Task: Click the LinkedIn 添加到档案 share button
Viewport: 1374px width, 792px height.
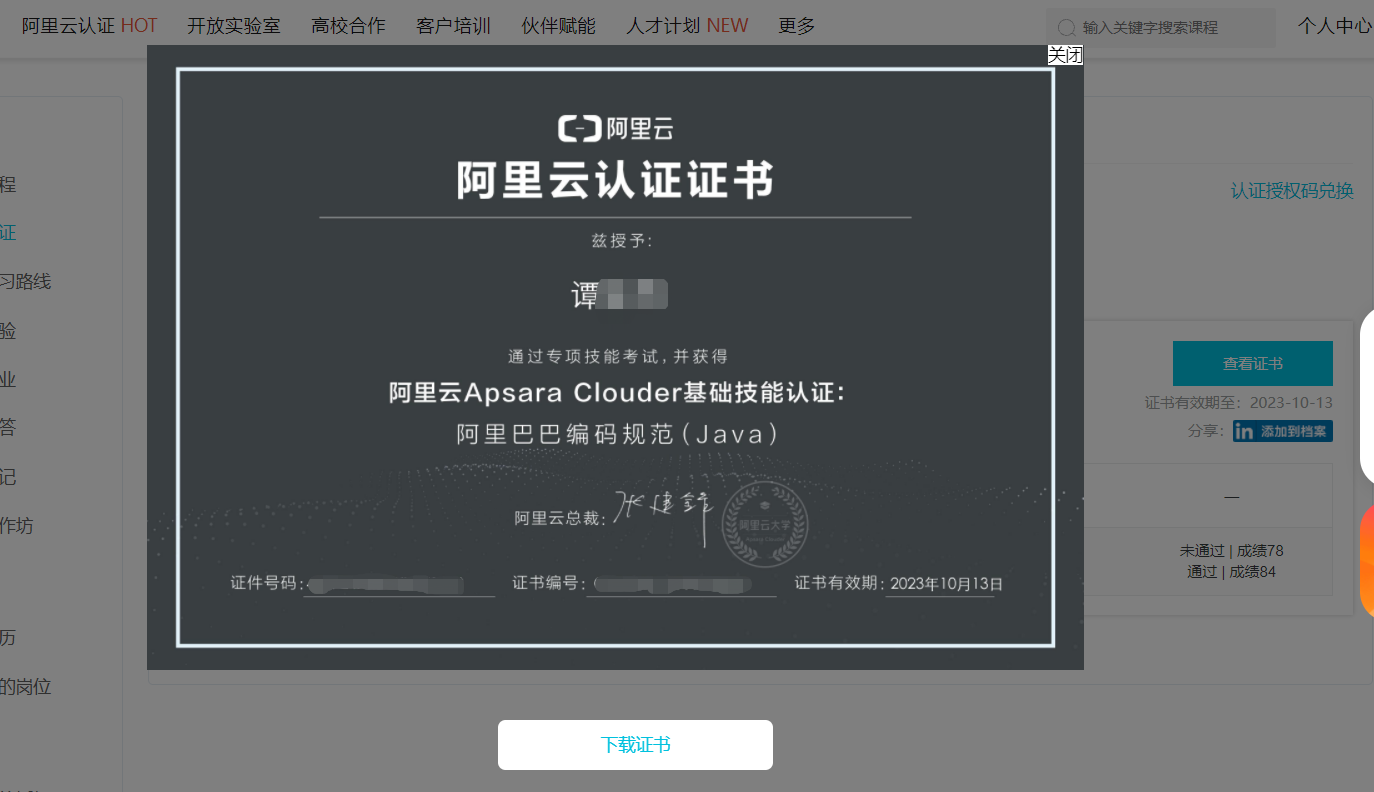Action: [1282, 431]
